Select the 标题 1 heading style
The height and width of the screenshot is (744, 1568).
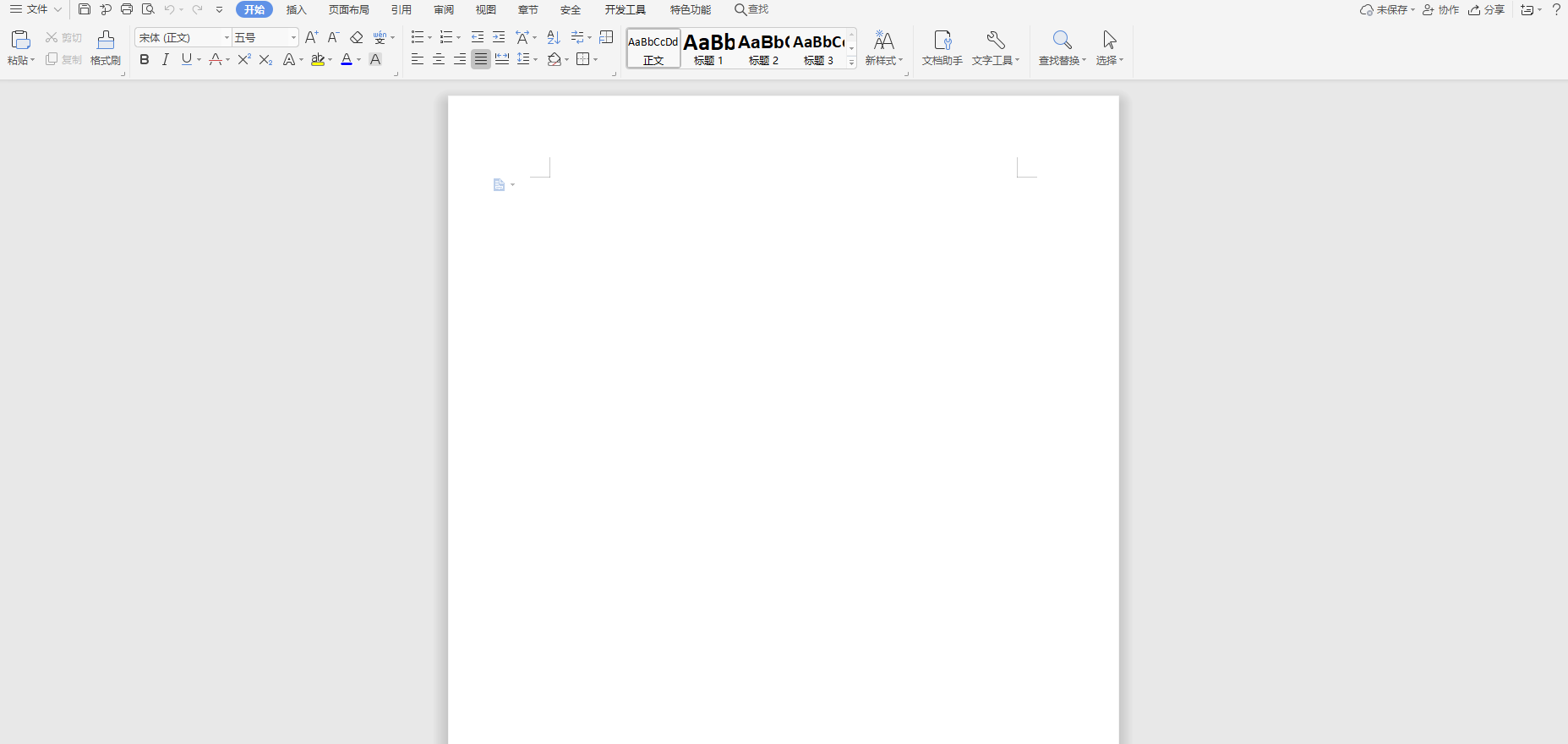[x=708, y=48]
